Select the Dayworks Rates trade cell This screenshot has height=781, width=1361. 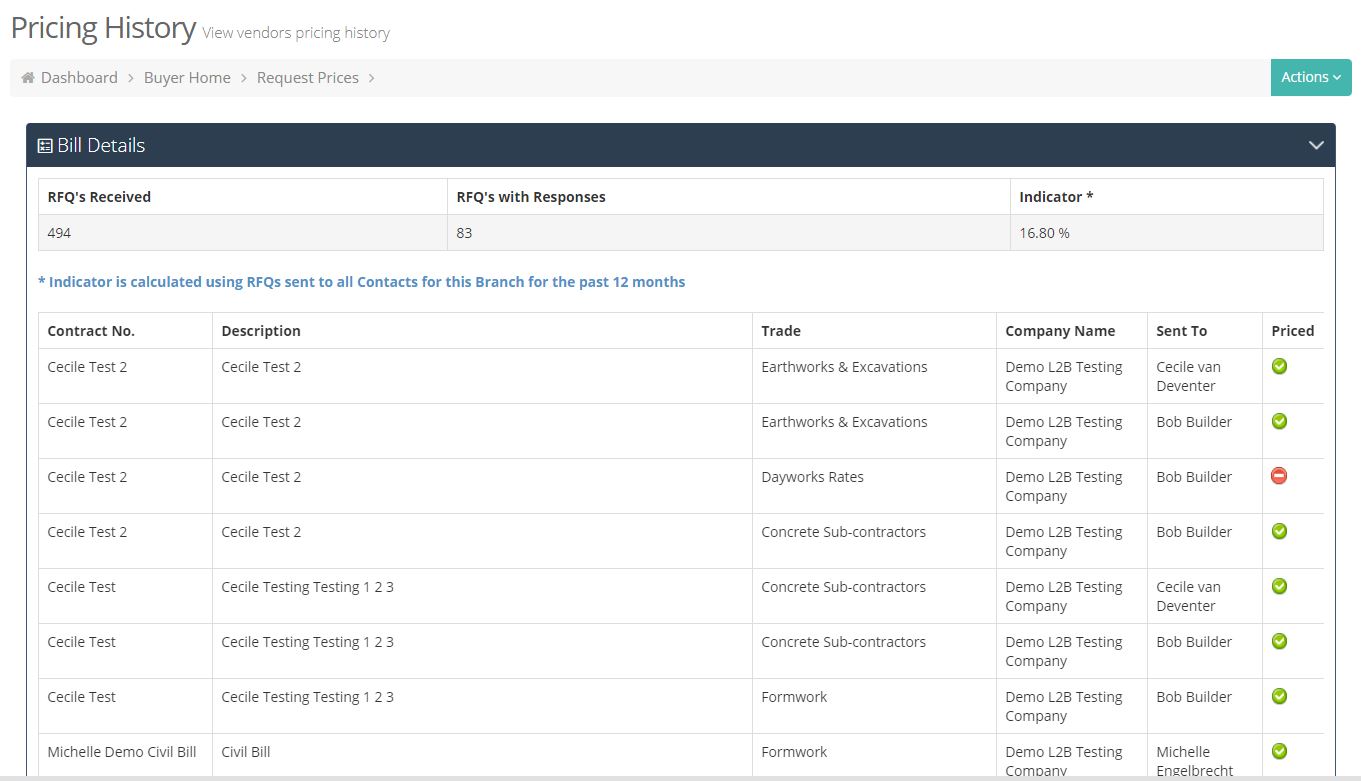point(874,486)
